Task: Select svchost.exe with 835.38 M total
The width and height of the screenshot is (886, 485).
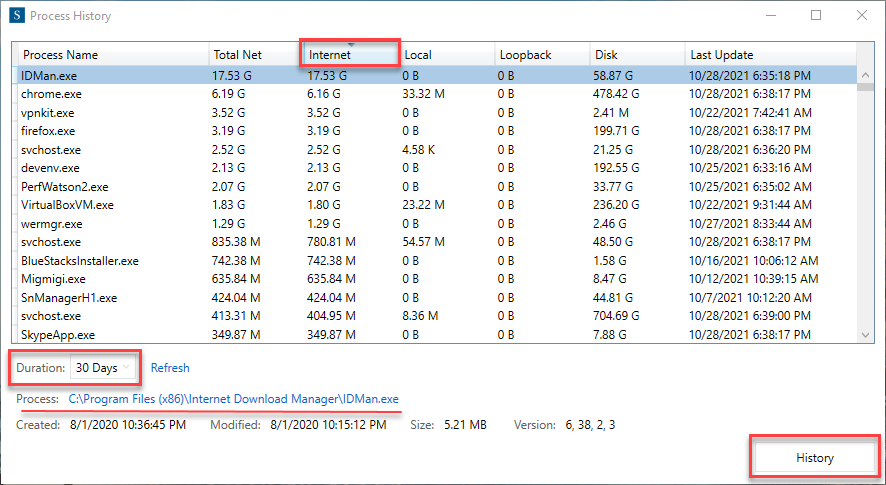Action: 434,242
